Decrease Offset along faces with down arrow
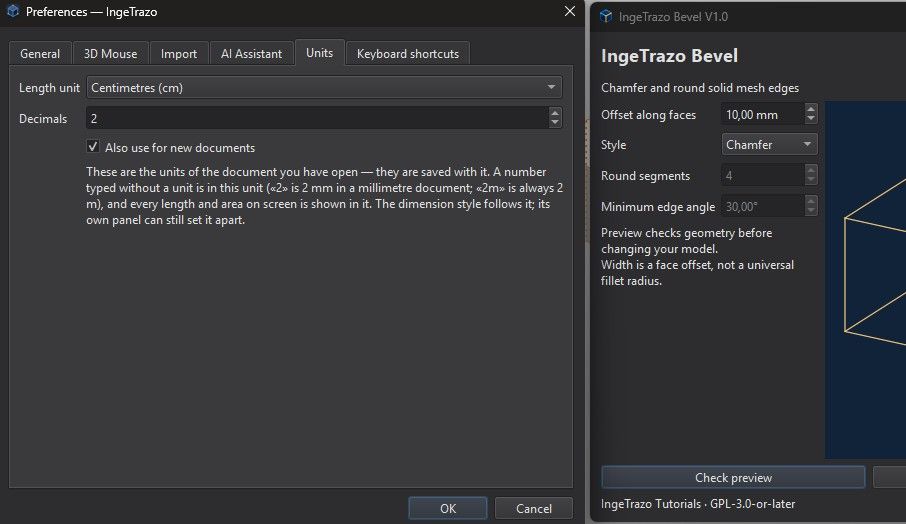The image size is (906, 524). click(811, 120)
